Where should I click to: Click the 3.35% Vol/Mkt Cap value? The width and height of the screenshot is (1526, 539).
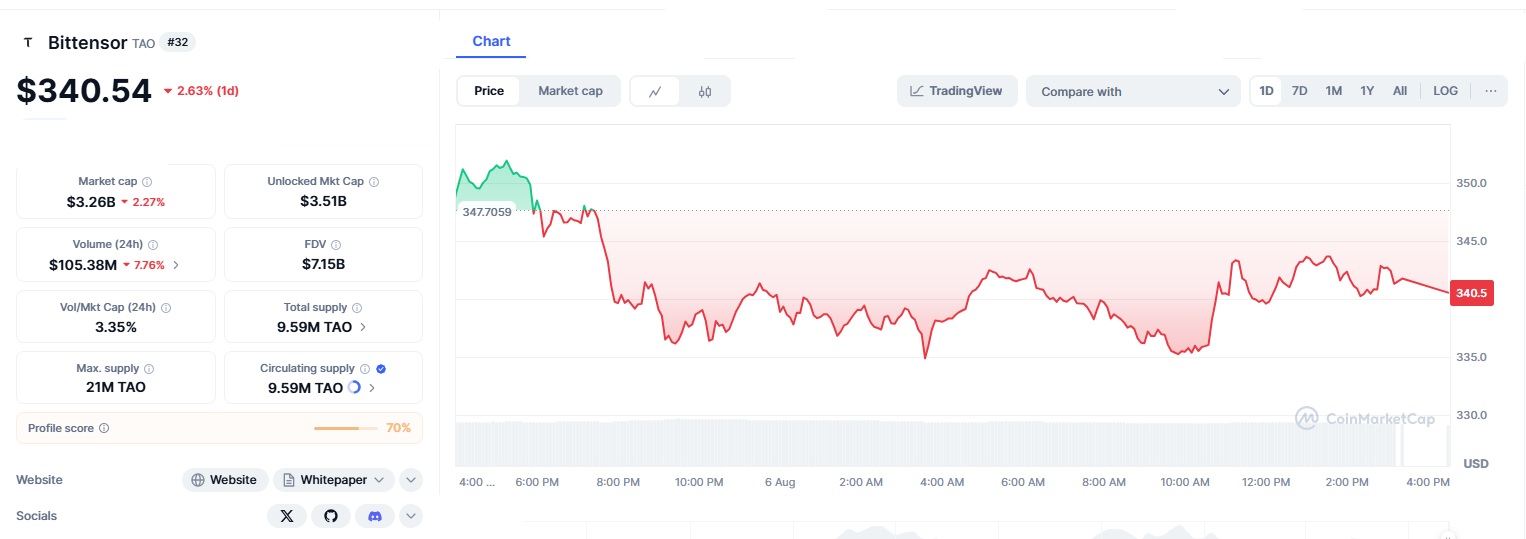pos(116,327)
